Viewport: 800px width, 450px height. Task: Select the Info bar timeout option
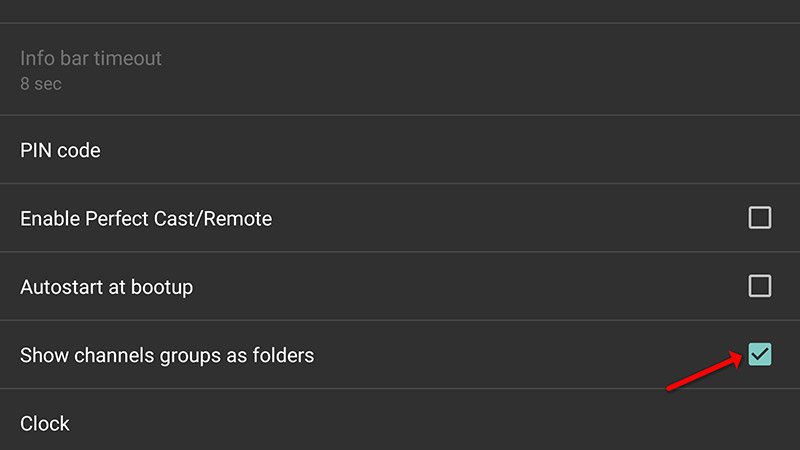(91, 58)
